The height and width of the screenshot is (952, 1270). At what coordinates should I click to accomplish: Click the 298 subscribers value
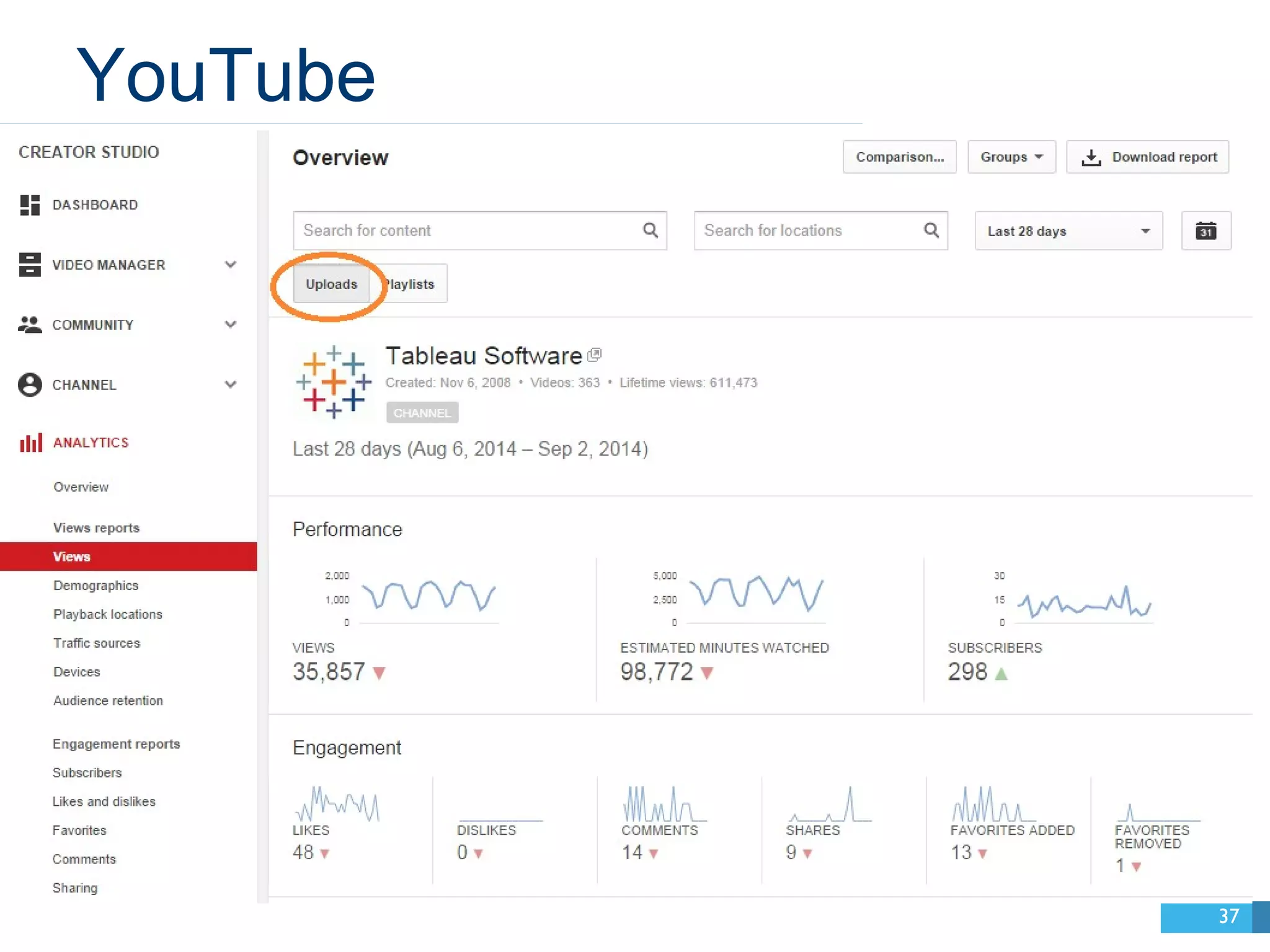coord(967,672)
